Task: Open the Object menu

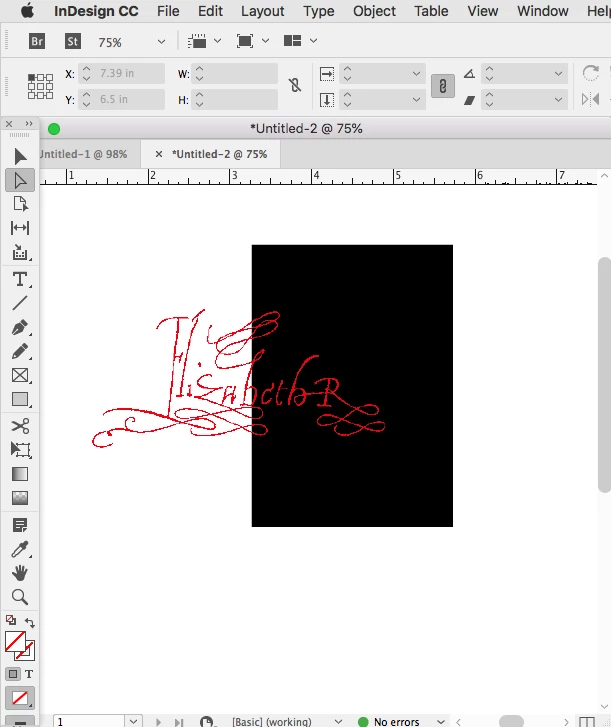Action: click(x=374, y=11)
